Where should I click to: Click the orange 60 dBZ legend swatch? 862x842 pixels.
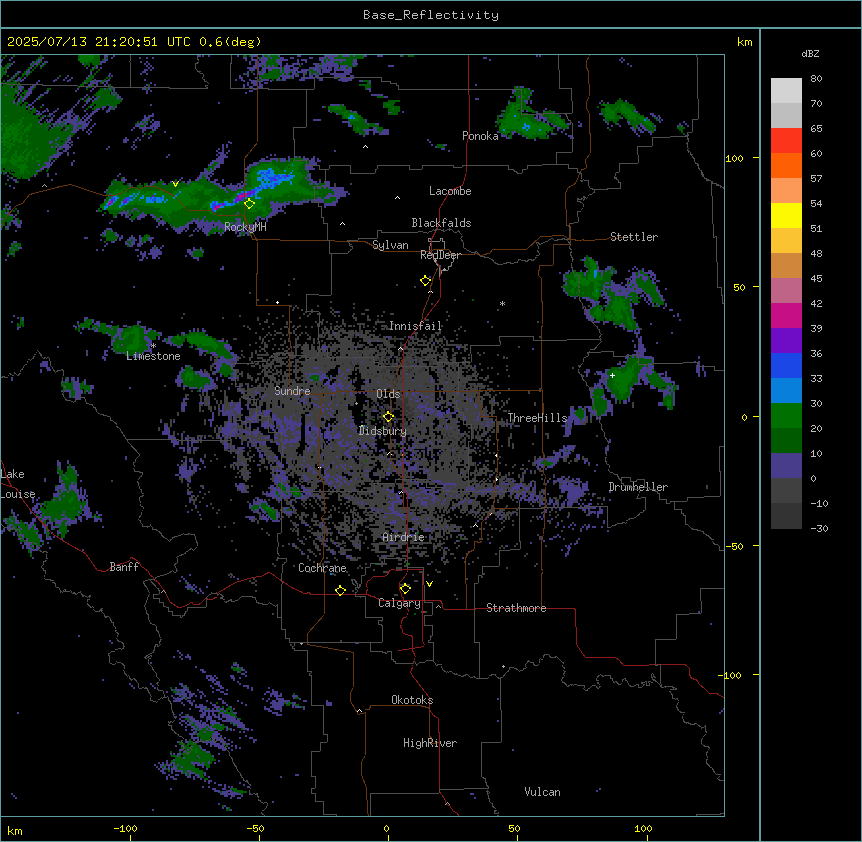point(786,165)
